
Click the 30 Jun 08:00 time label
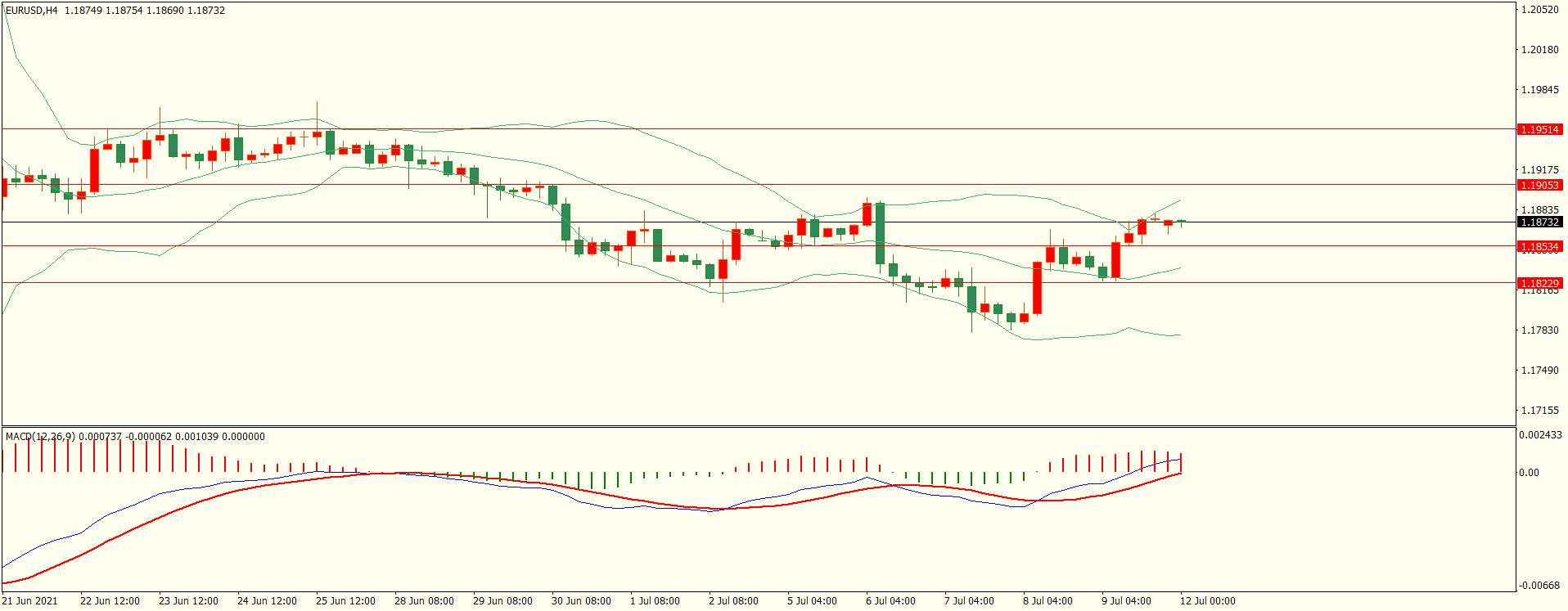coord(581,601)
